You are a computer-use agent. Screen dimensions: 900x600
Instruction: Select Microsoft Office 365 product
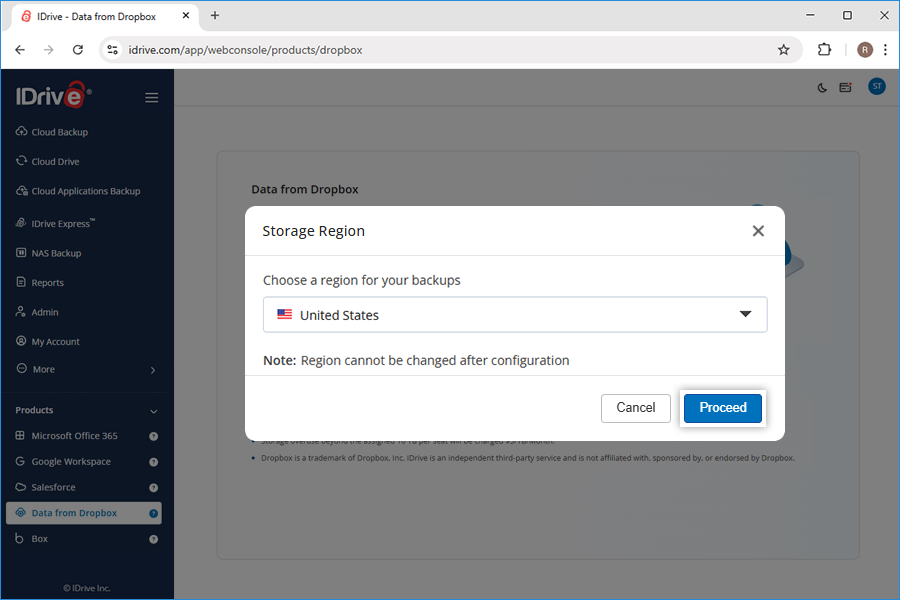click(74, 436)
